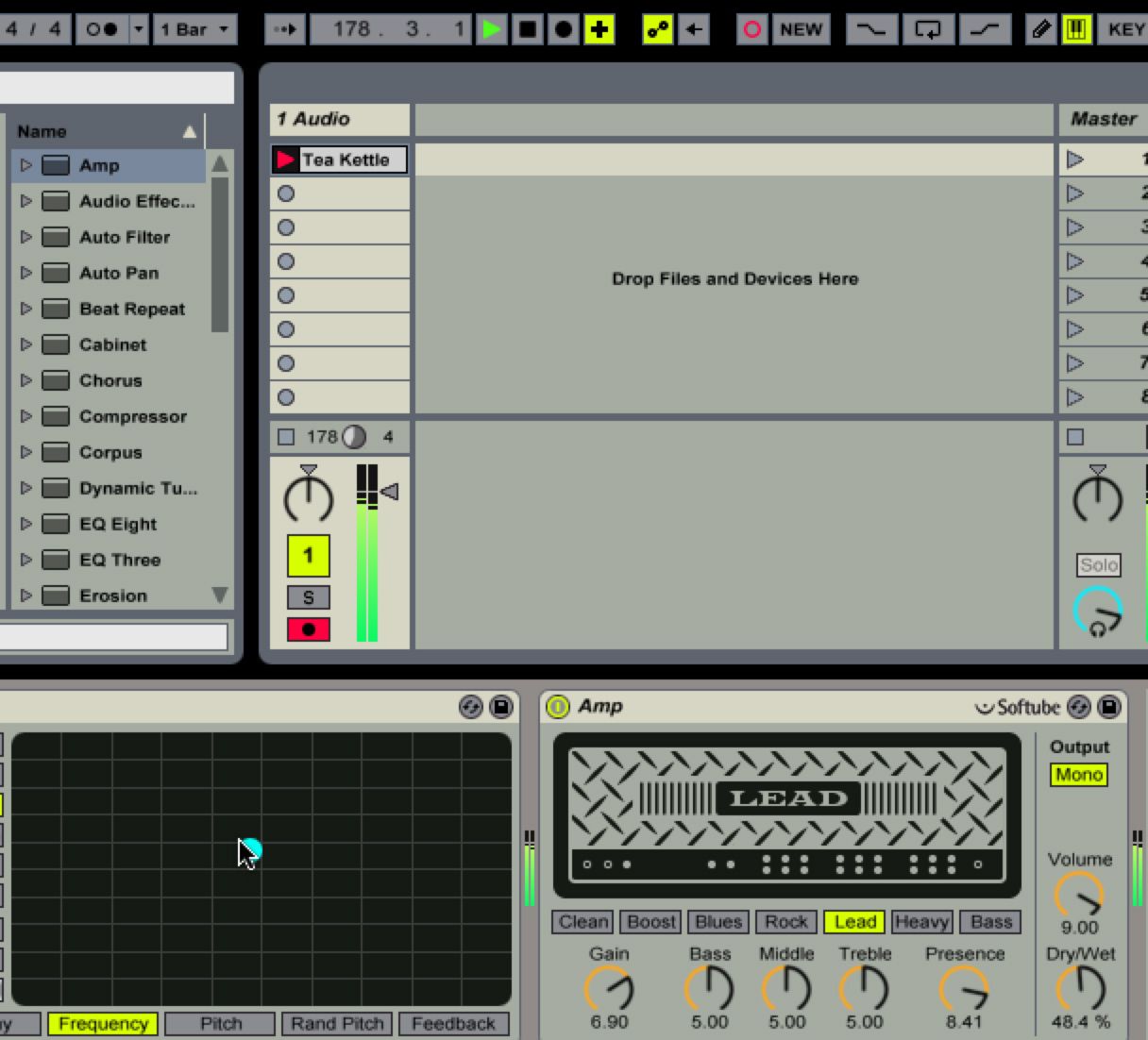Click the browser scrollbar up arrow
Screen dimensions: 1148x1040
tap(220, 164)
